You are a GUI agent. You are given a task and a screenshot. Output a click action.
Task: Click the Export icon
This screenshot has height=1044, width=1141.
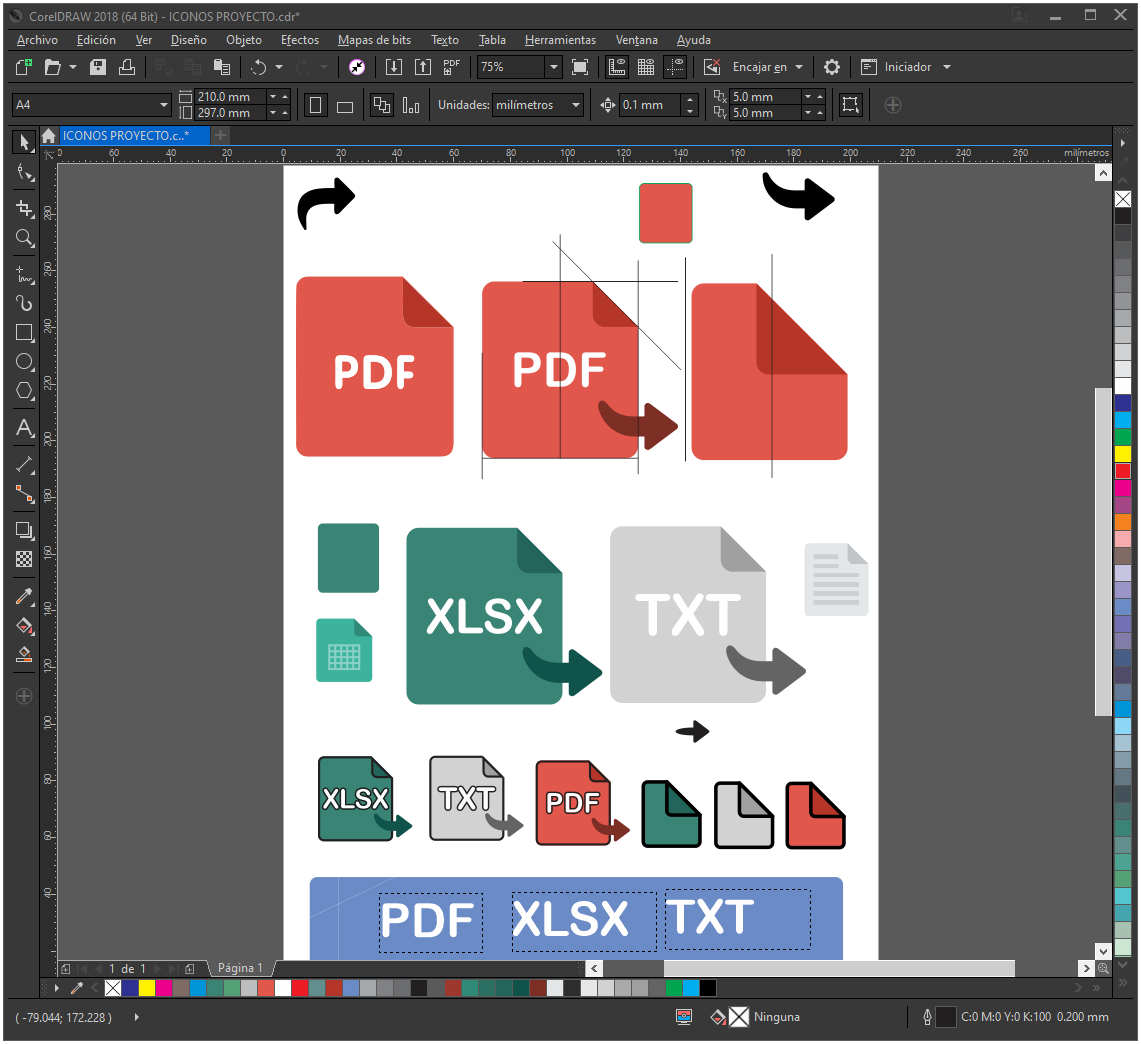click(423, 67)
